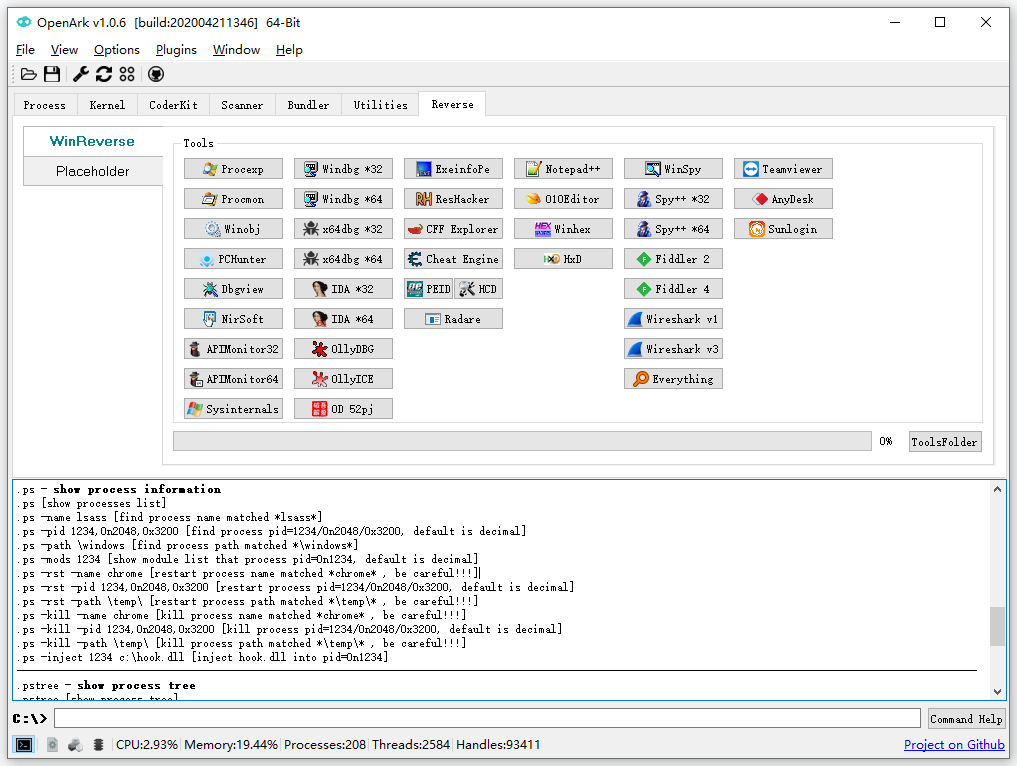Launch the Winobj tool

click(233, 229)
